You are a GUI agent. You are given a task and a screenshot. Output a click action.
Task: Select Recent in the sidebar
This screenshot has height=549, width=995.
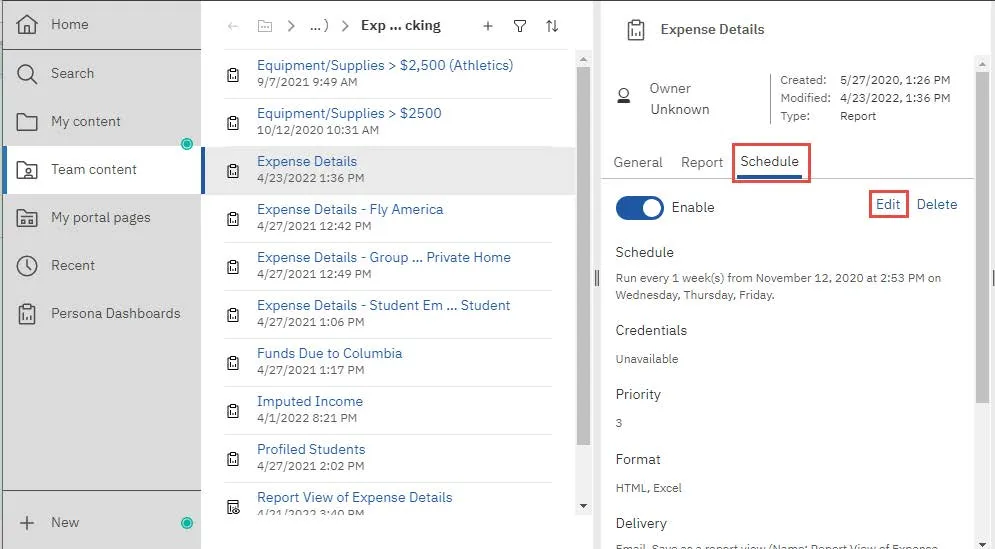pyautogui.click(x=102, y=266)
